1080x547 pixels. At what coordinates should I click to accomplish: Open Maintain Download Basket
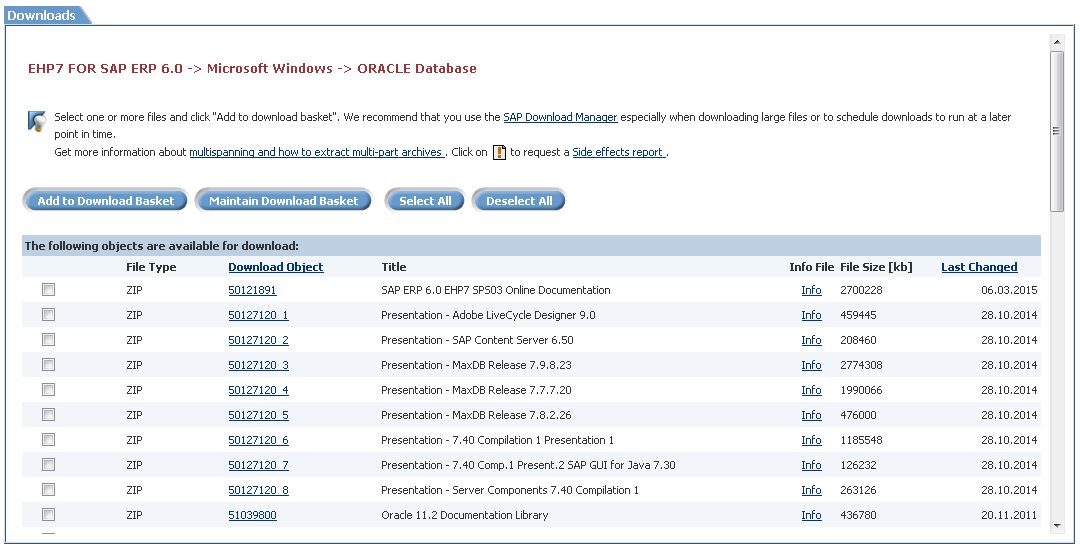click(x=283, y=200)
